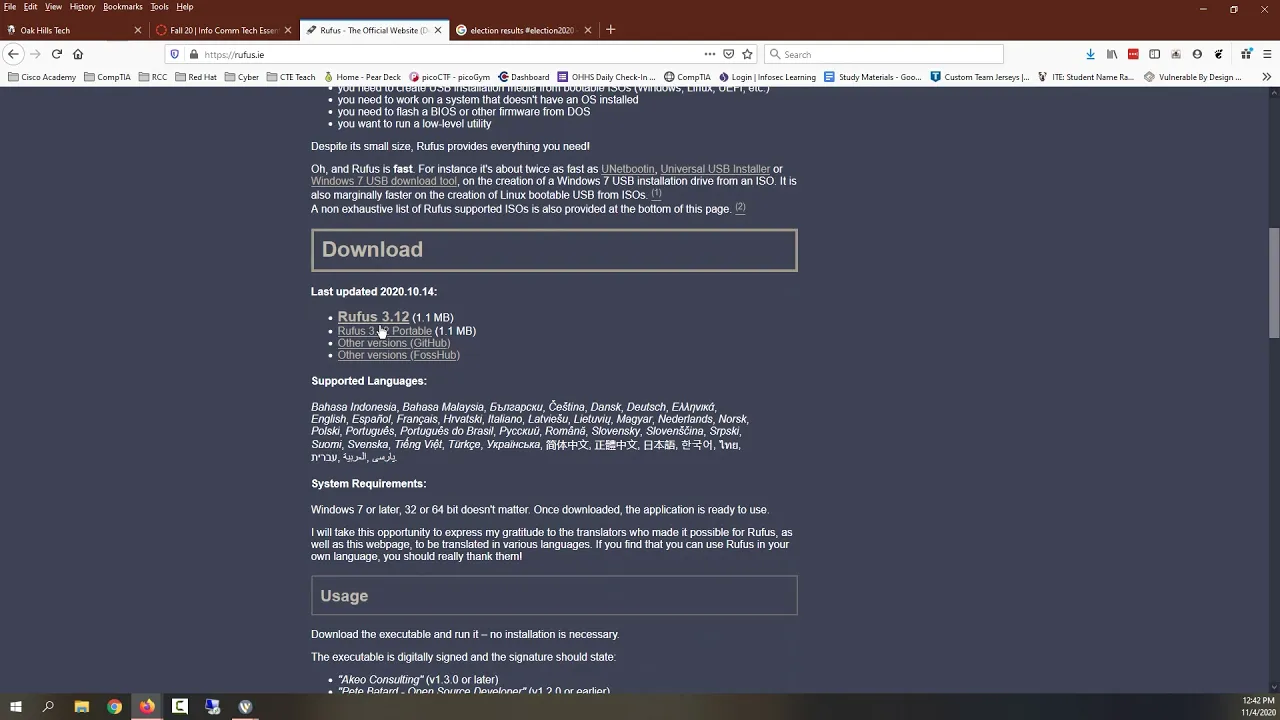
Task: Open CompTIA bookmark folder
Action: (107, 77)
